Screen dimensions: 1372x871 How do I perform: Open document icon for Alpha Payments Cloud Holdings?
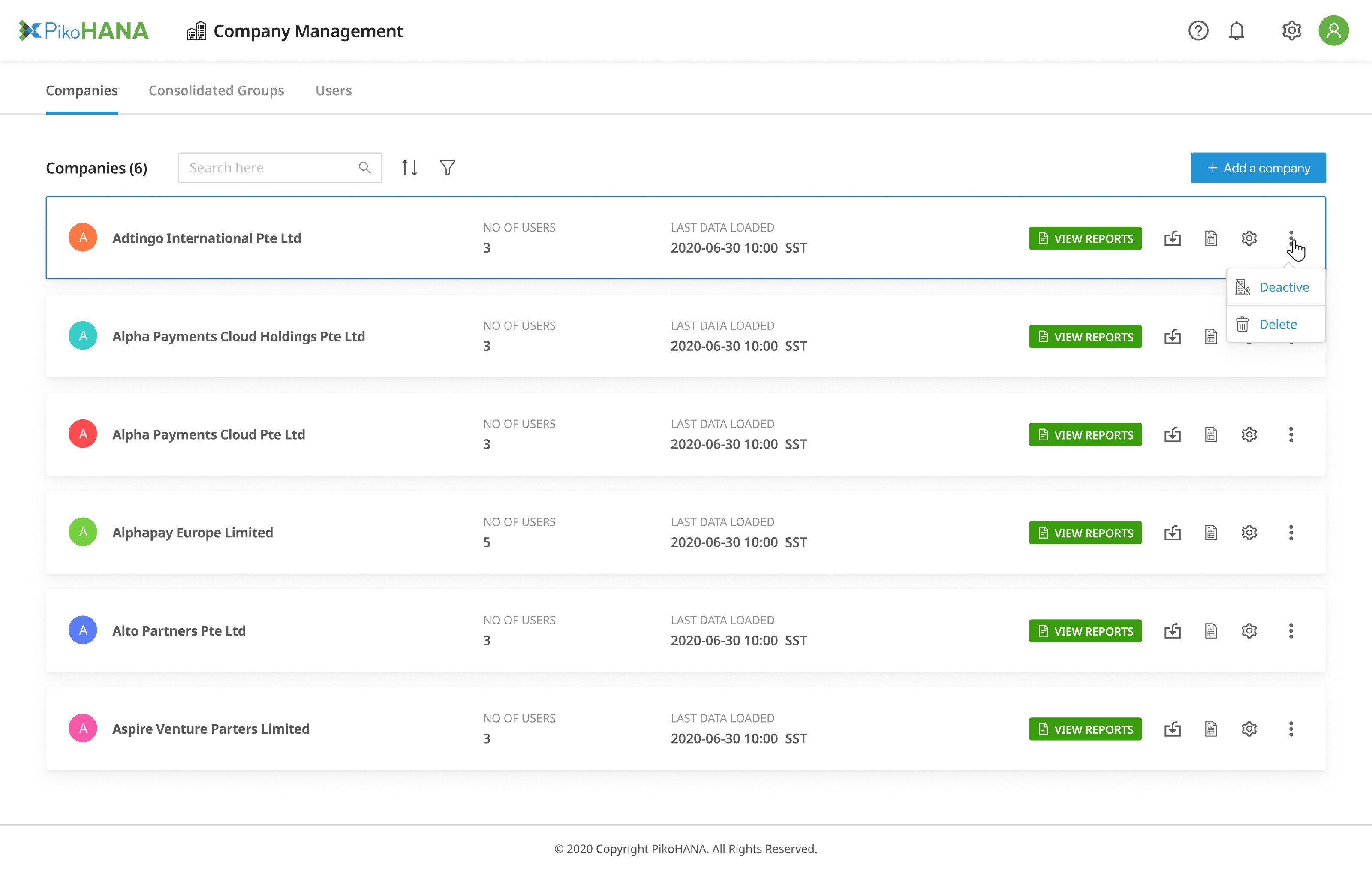click(1211, 336)
